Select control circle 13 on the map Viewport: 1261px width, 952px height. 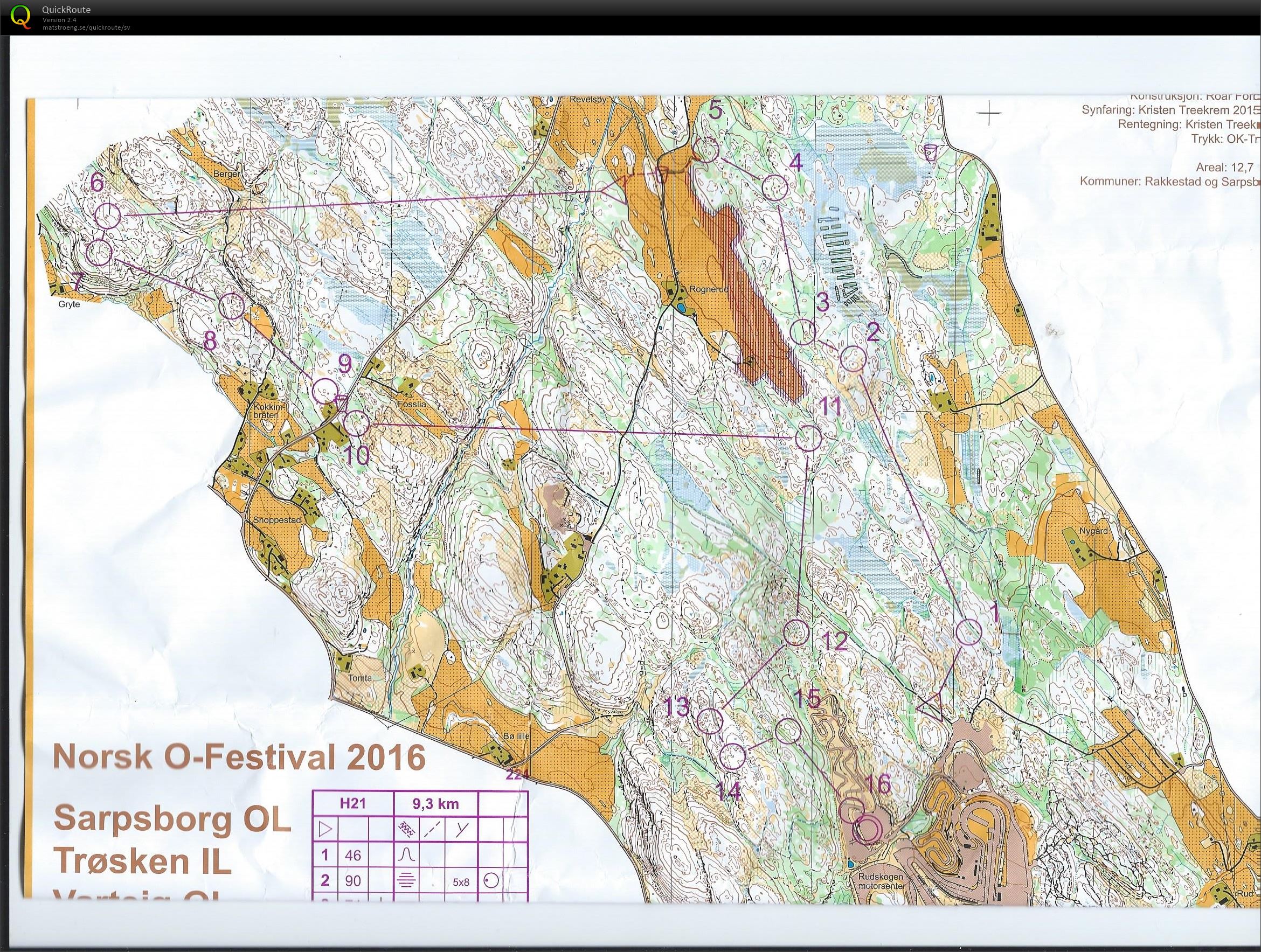click(710, 720)
